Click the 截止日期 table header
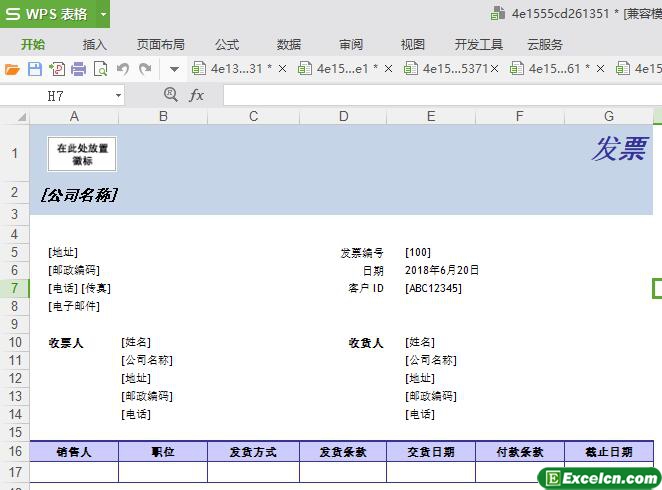 (x=609, y=452)
